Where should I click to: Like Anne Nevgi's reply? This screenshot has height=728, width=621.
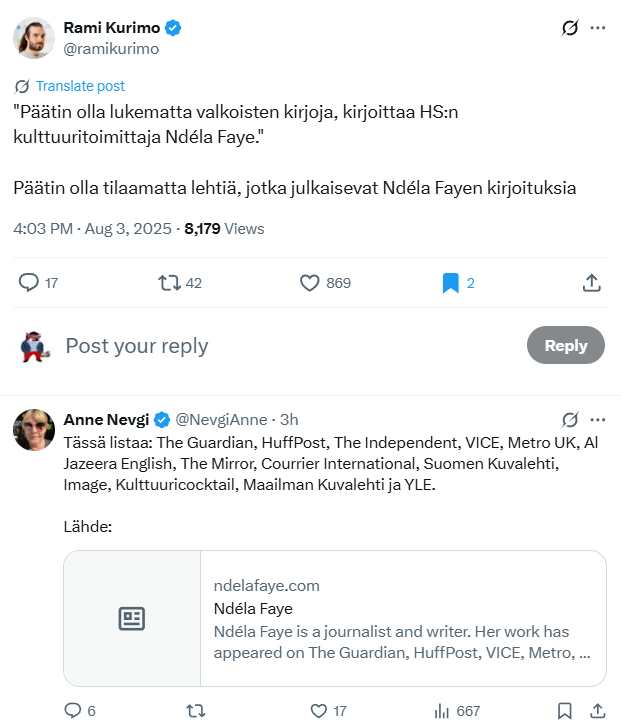tap(319, 711)
